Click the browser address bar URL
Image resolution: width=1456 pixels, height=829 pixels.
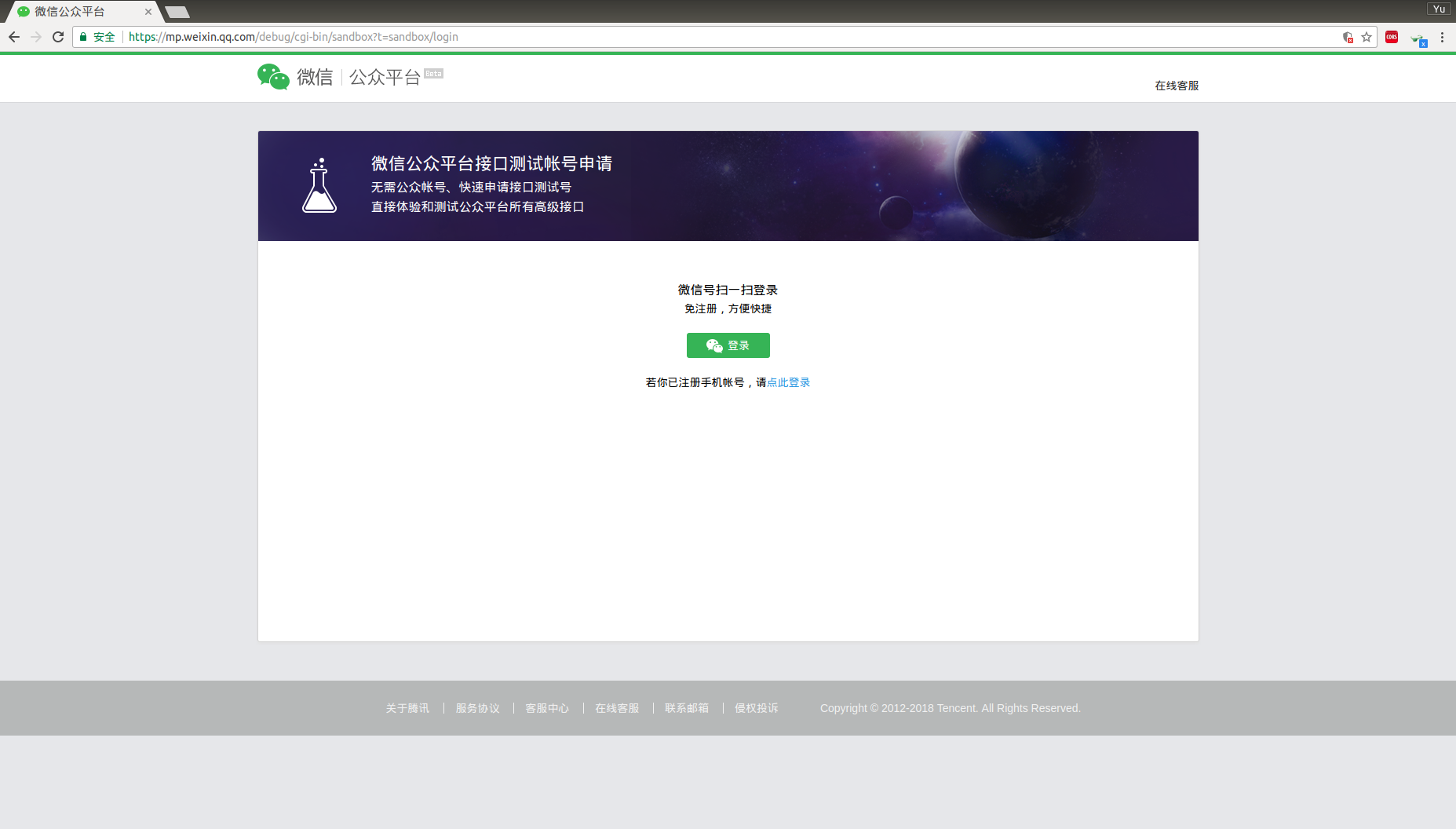(x=292, y=36)
